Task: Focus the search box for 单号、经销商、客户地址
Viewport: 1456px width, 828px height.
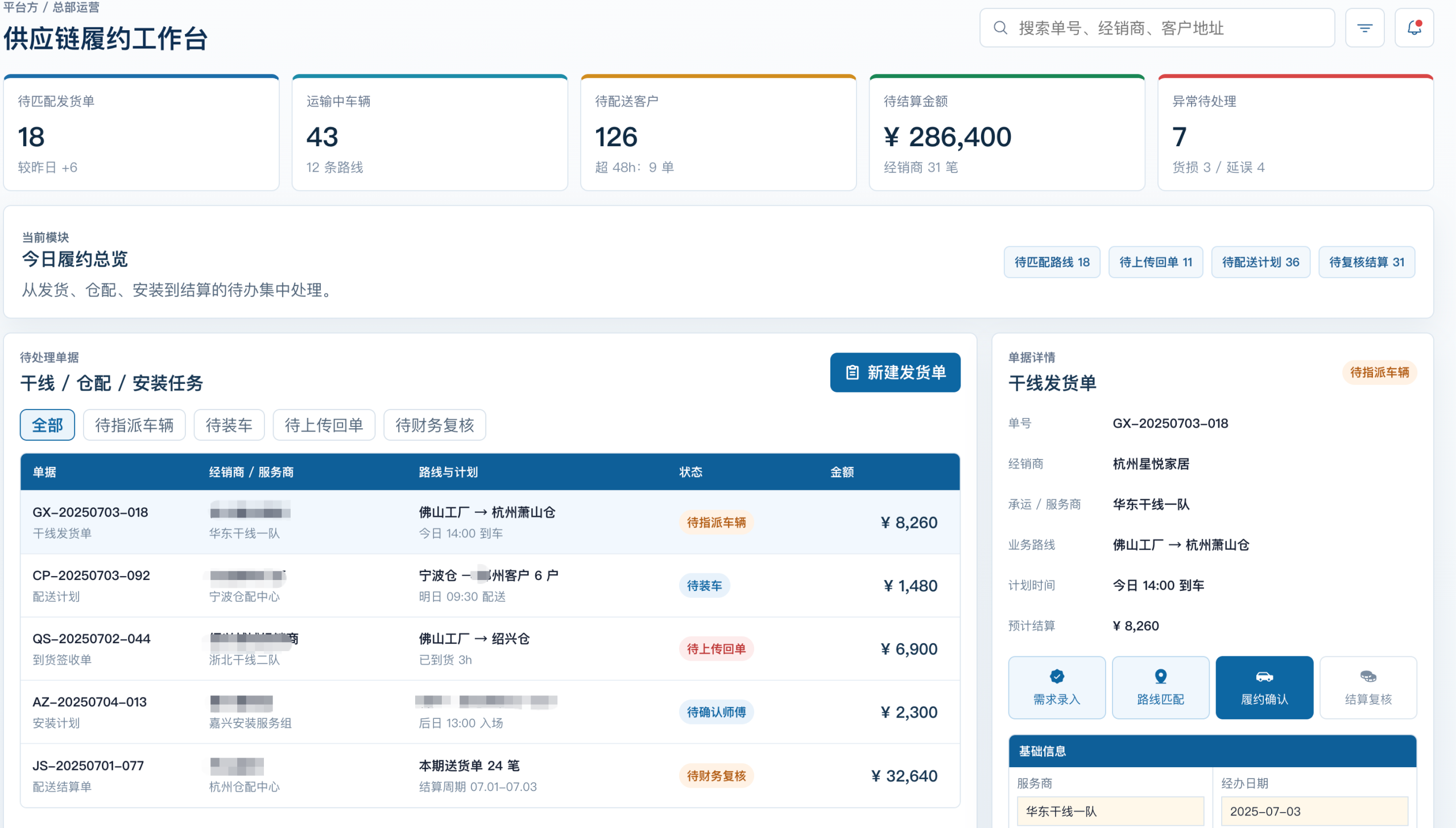Action: pyautogui.click(x=1157, y=28)
